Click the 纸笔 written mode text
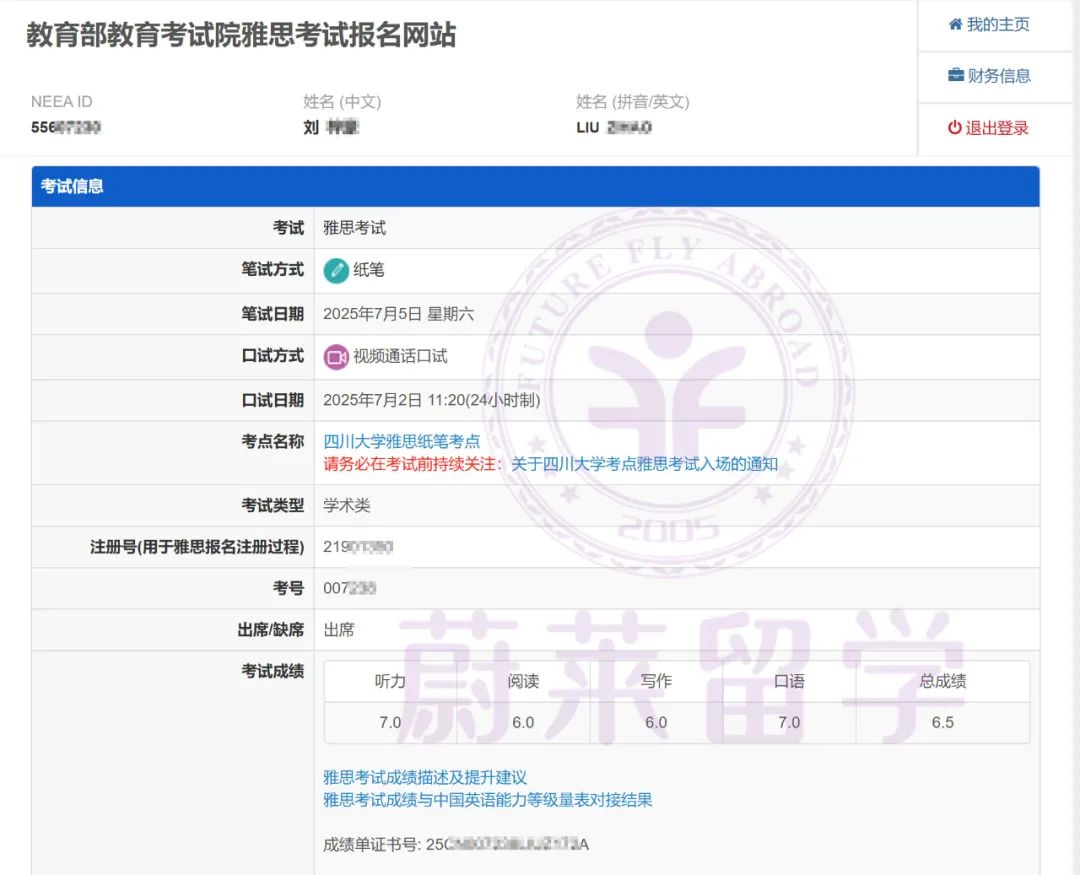1080x875 pixels. 368,270
